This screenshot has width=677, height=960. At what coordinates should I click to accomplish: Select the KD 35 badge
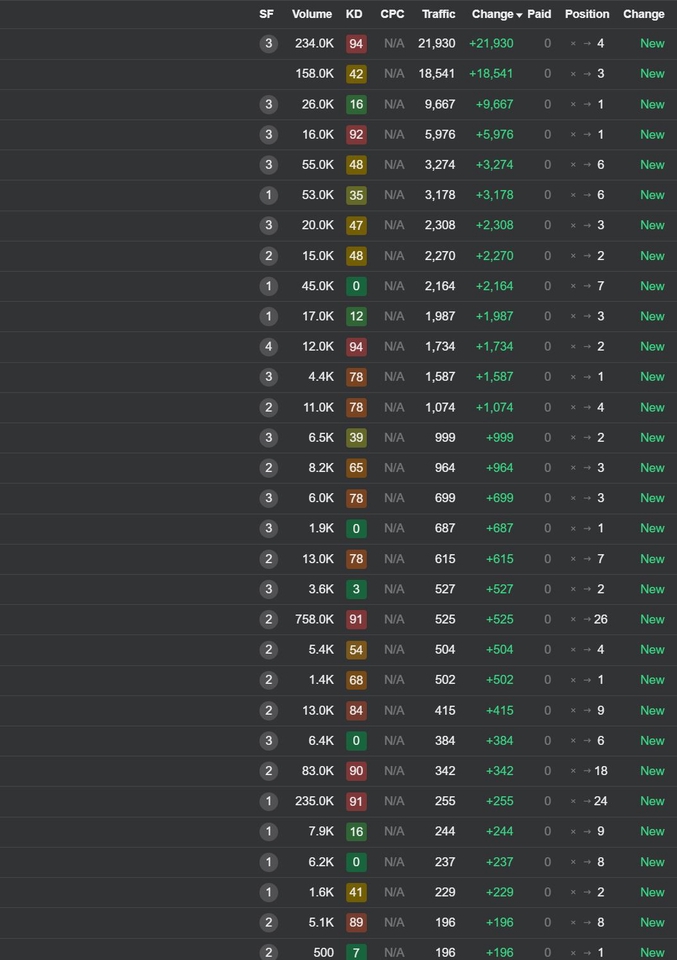click(x=356, y=195)
